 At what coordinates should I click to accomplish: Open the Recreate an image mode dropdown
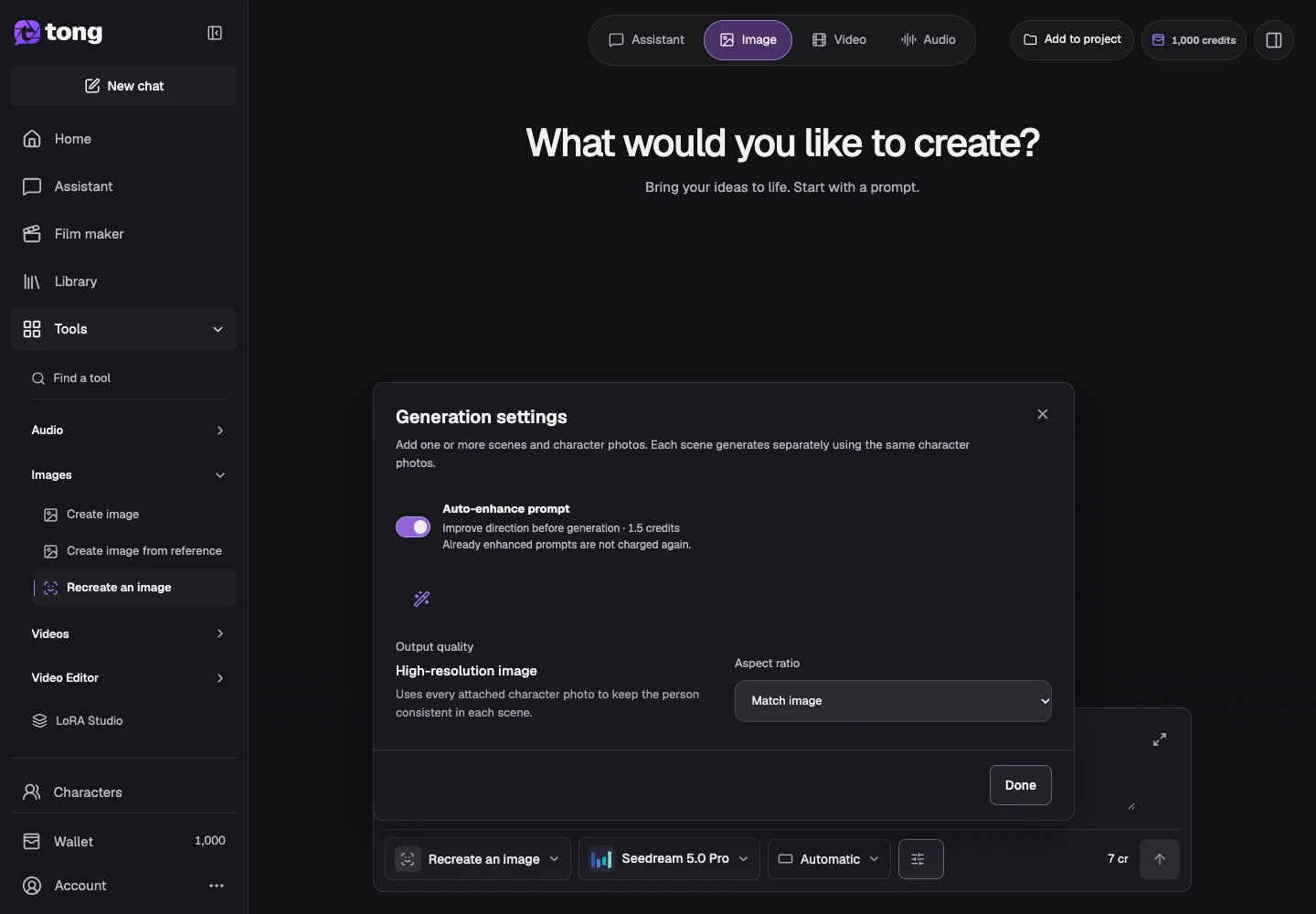[478, 859]
